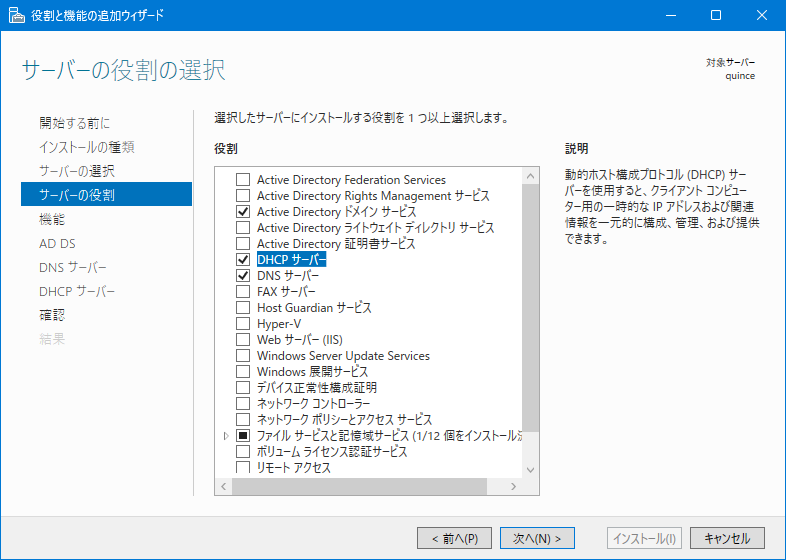Screen dimensions: 786x560
Task: Open 機能 step in sidebar
Action: 52,219
